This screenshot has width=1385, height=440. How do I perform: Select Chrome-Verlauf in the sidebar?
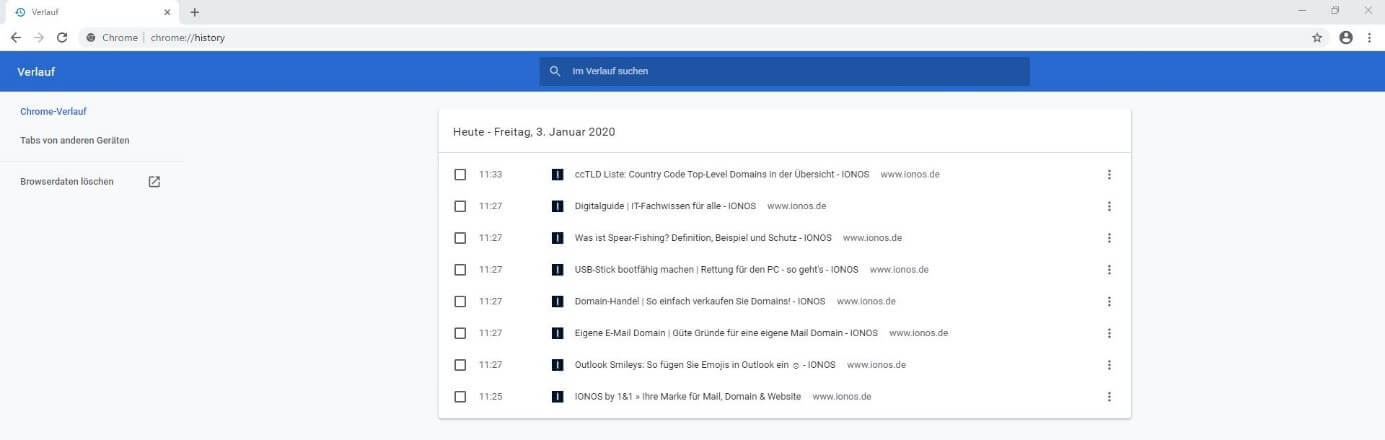52,111
